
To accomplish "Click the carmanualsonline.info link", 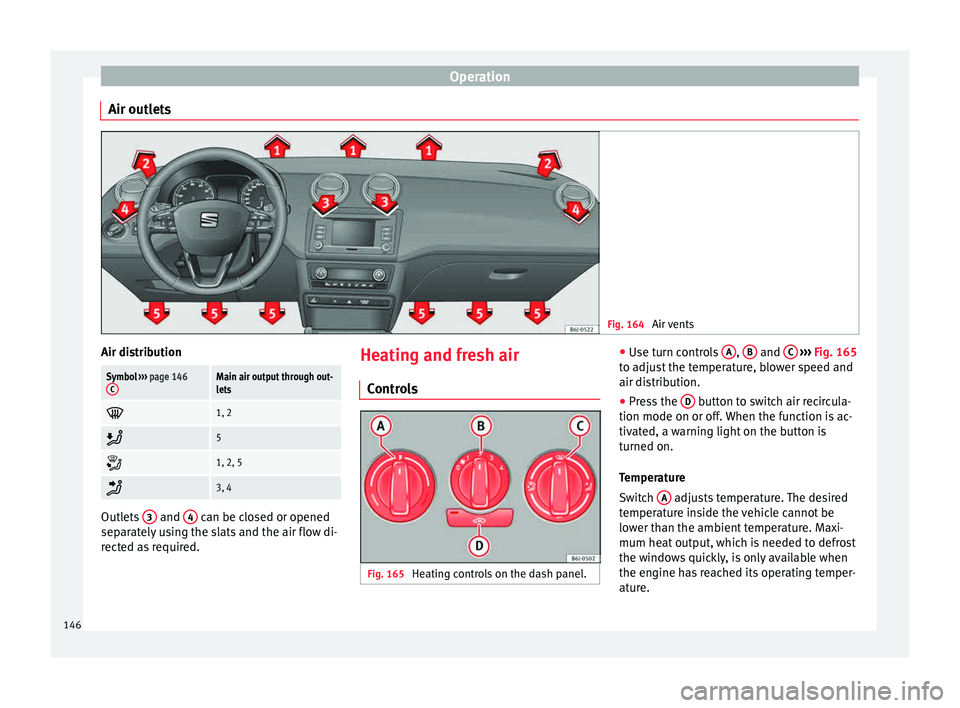I will [x=811, y=691].
